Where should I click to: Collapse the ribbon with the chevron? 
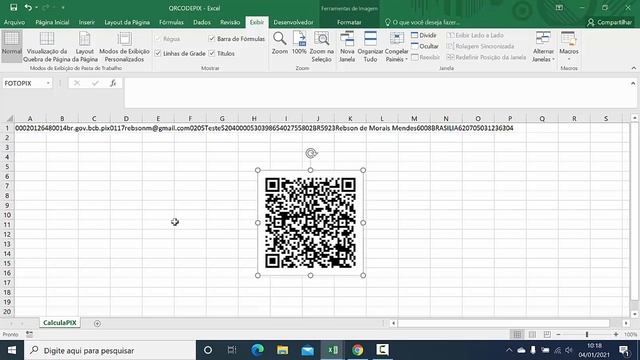(x=633, y=68)
